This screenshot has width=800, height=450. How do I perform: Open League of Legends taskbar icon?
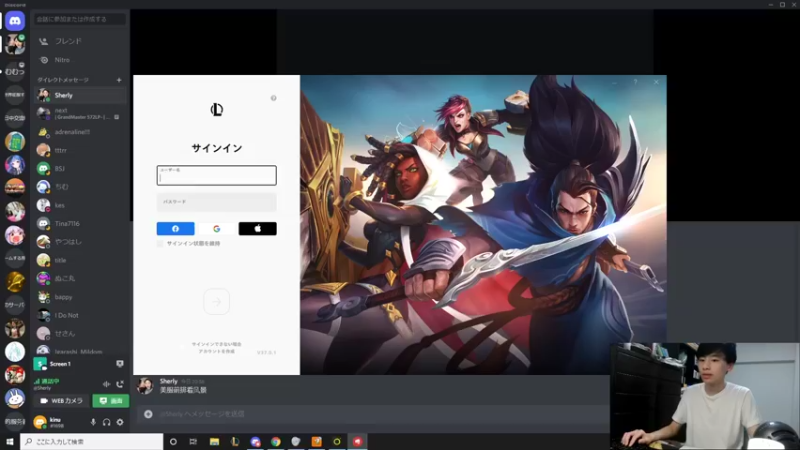click(x=235, y=442)
